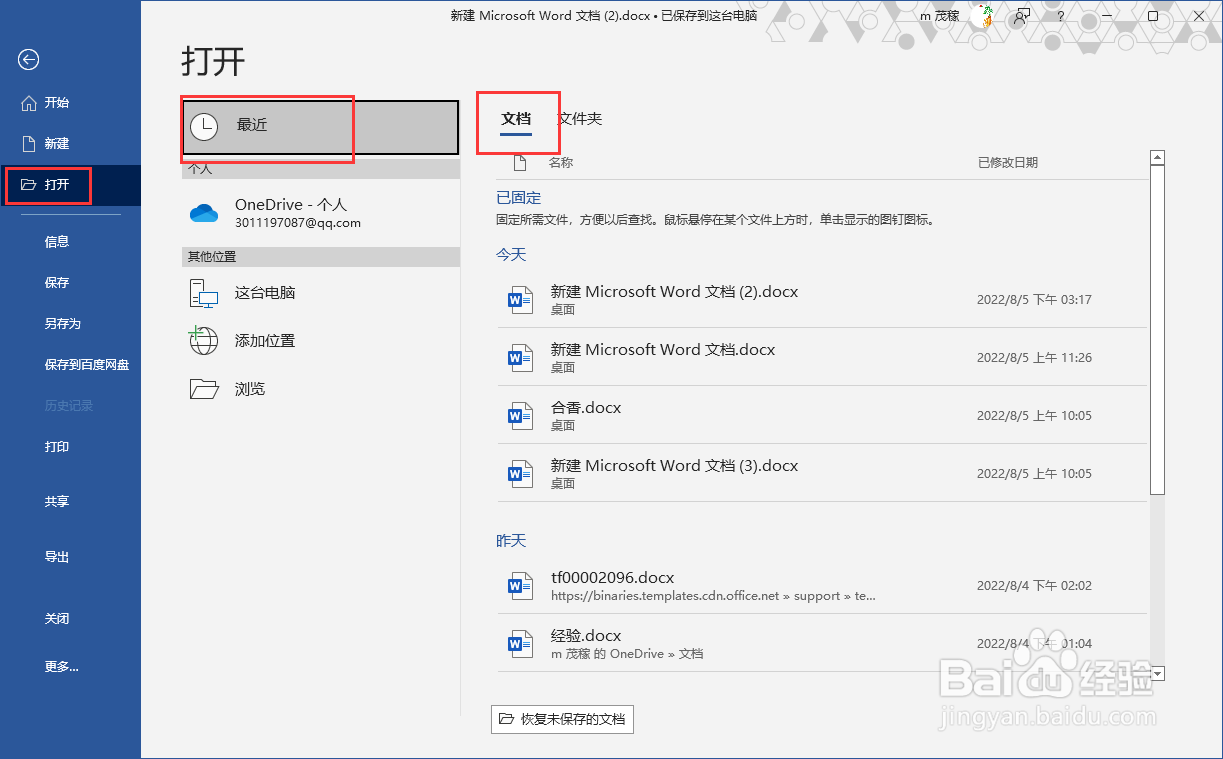The width and height of the screenshot is (1223, 759).
Task: Sort by 名称 column header
Action: pos(561,162)
